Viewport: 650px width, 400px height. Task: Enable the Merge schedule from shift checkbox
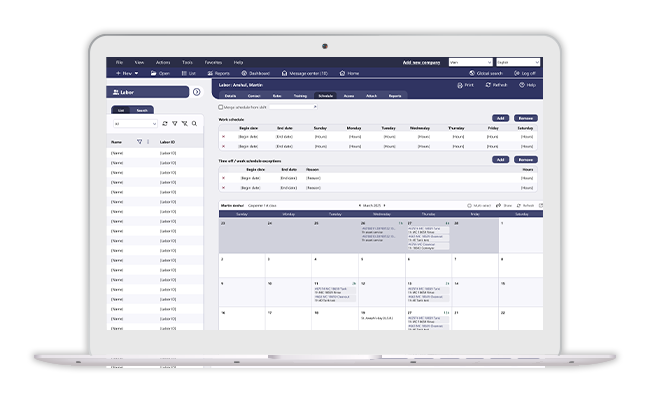coord(221,106)
